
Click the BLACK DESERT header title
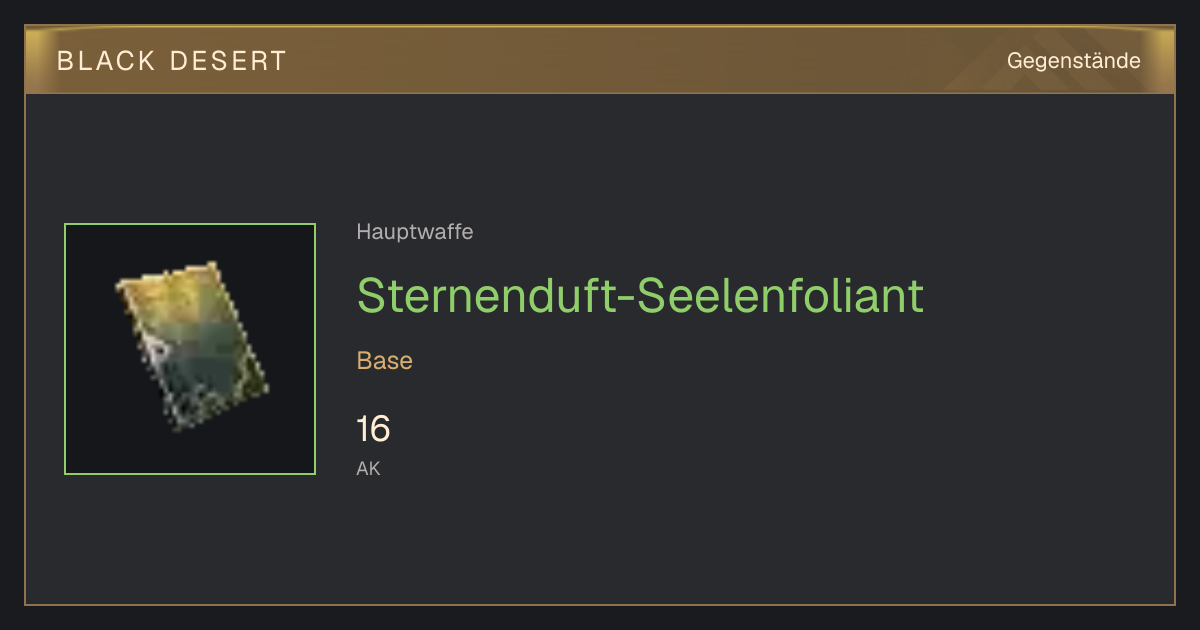click(x=172, y=61)
